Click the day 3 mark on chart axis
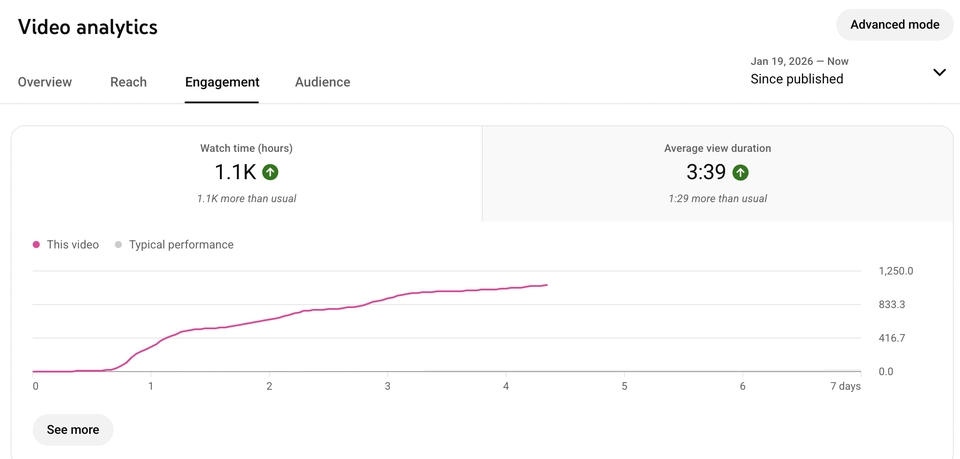Viewport: 960px width, 459px height. (x=387, y=386)
